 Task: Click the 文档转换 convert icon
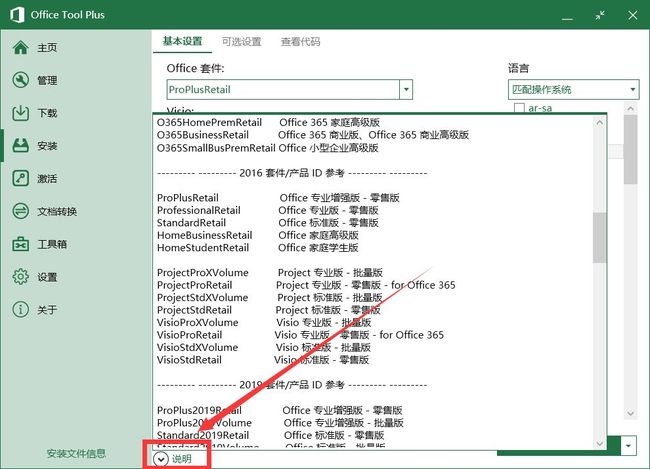click(20, 211)
